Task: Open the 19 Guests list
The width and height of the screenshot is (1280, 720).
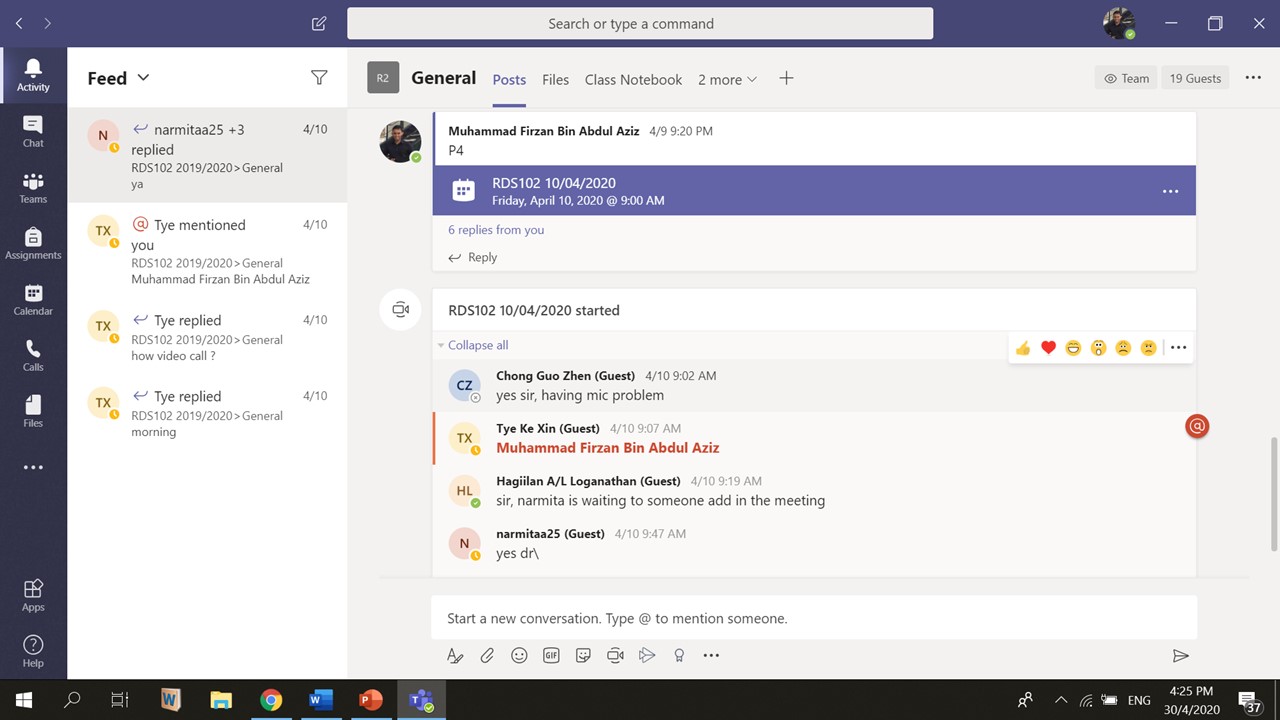Action: pyautogui.click(x=1195, y=78)
